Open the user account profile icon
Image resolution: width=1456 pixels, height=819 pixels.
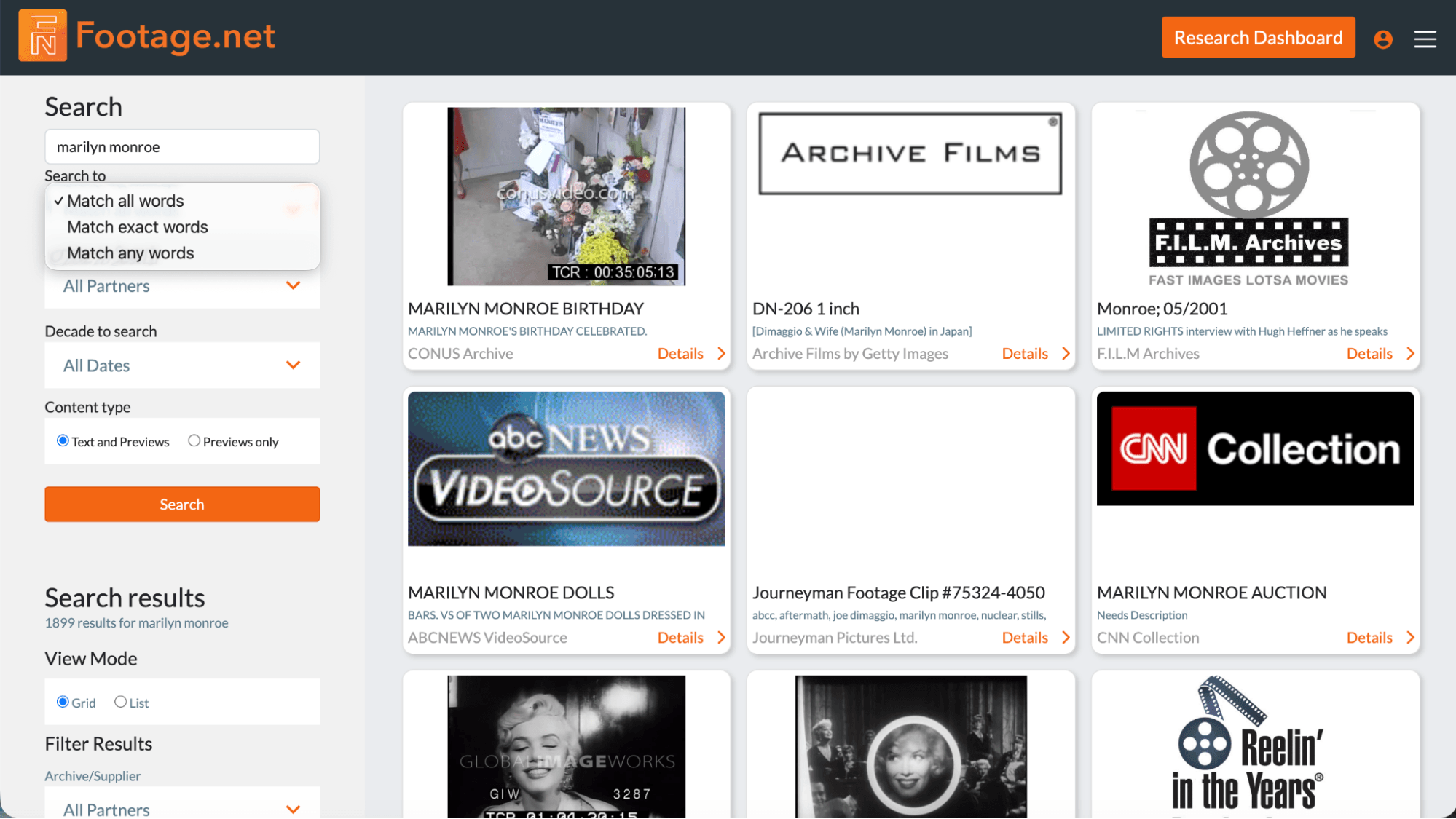1383,39
